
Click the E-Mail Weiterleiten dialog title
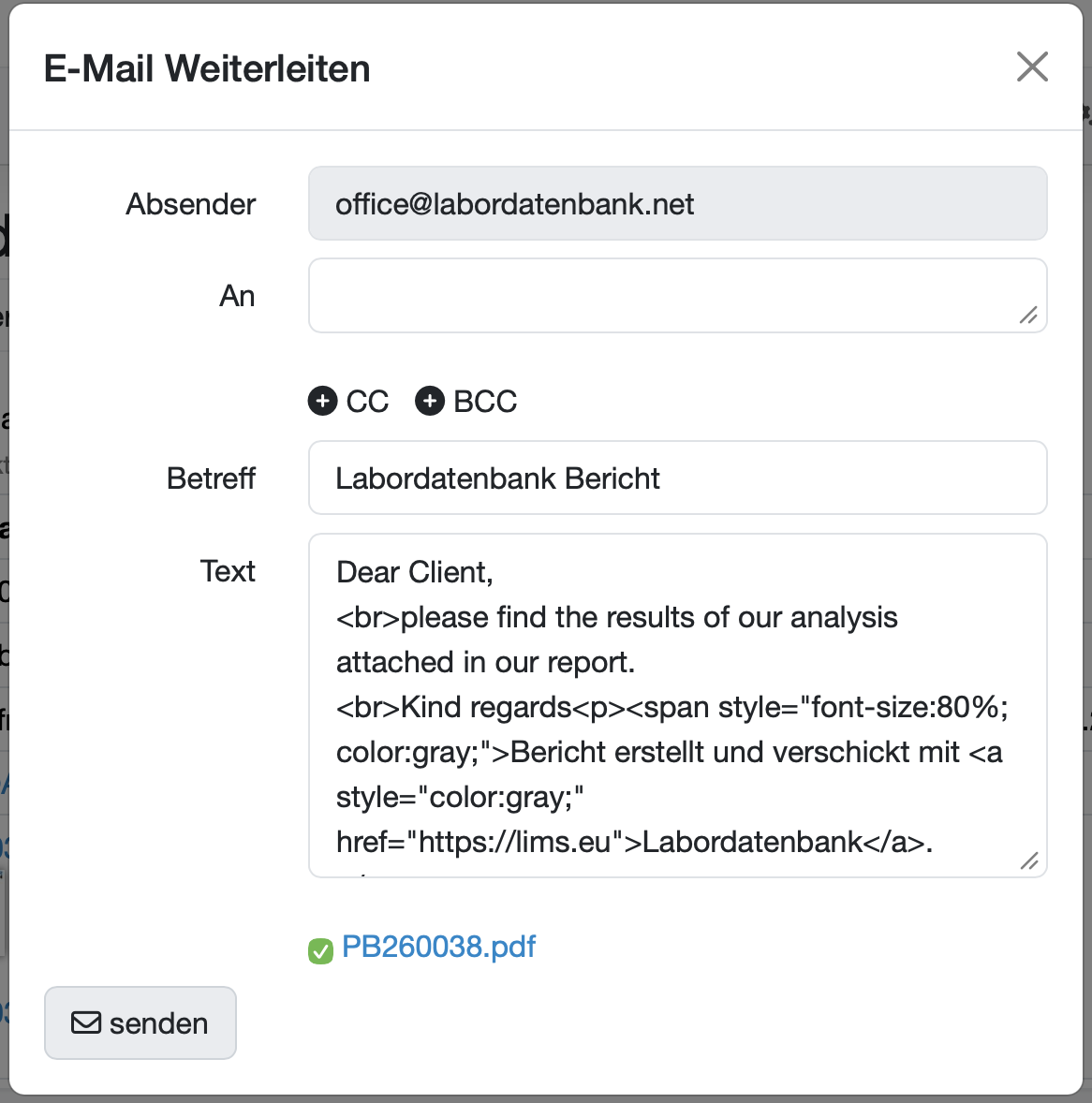(207, 68)
